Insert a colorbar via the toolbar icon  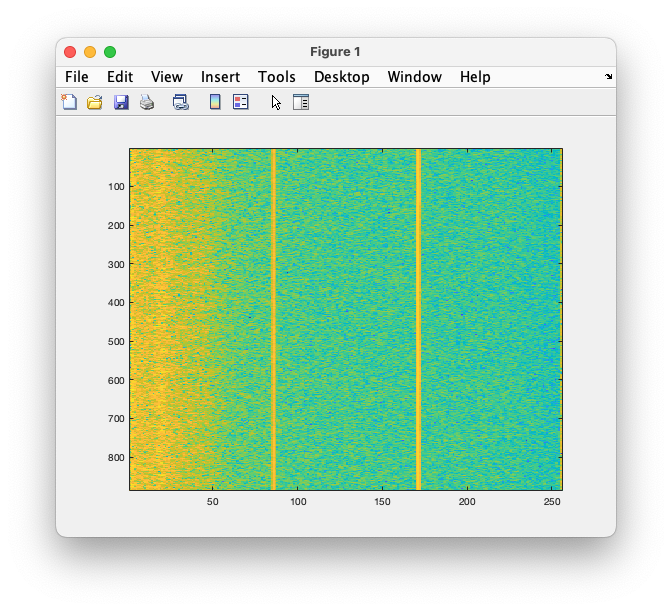(215, 102)
